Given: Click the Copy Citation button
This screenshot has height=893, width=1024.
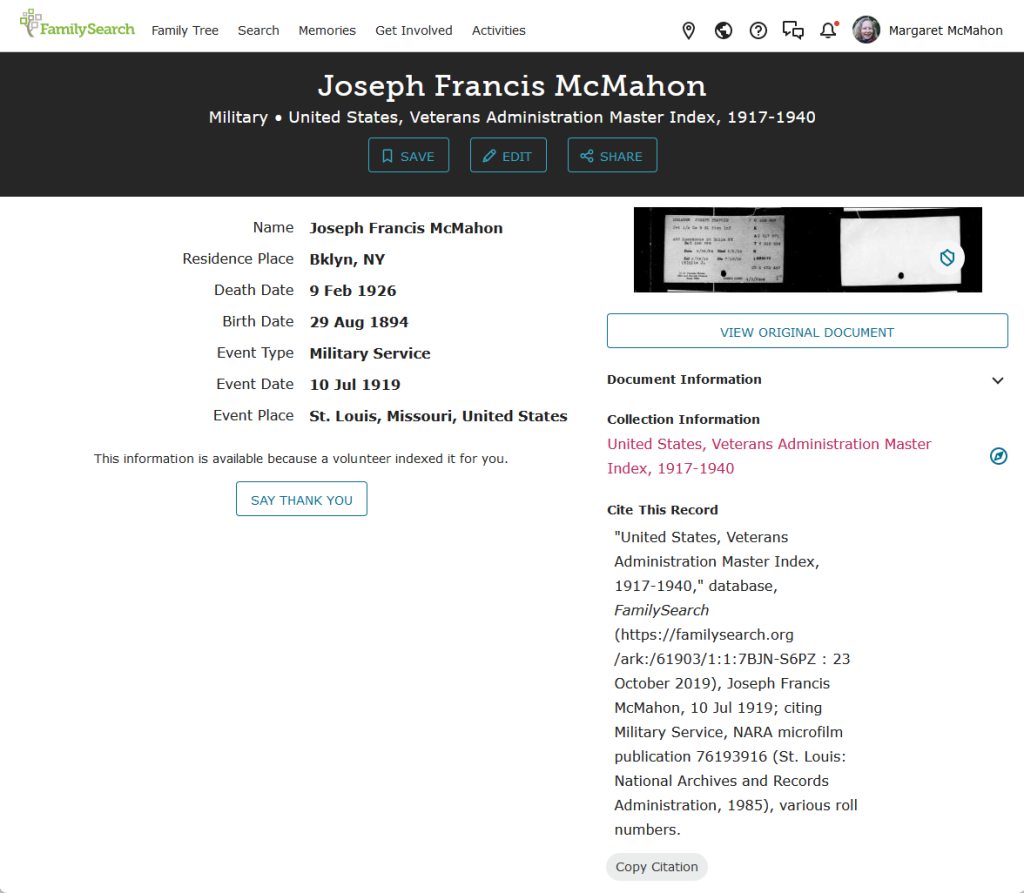Looking at the screenshot, I should click(x=656, y=867).
